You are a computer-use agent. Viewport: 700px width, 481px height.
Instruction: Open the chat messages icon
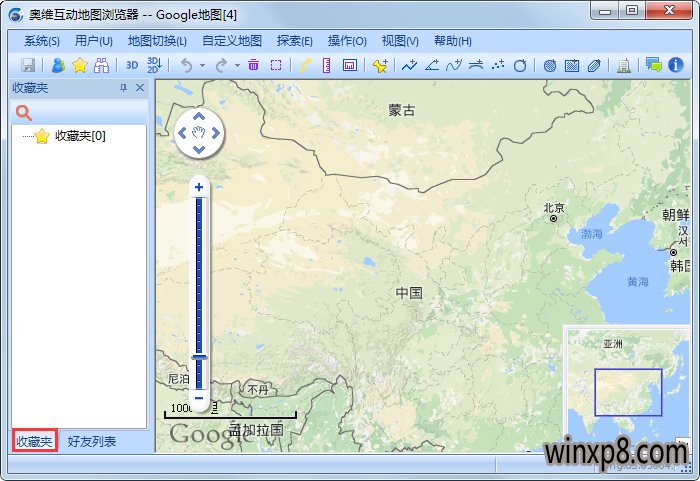tap(654, 65)
